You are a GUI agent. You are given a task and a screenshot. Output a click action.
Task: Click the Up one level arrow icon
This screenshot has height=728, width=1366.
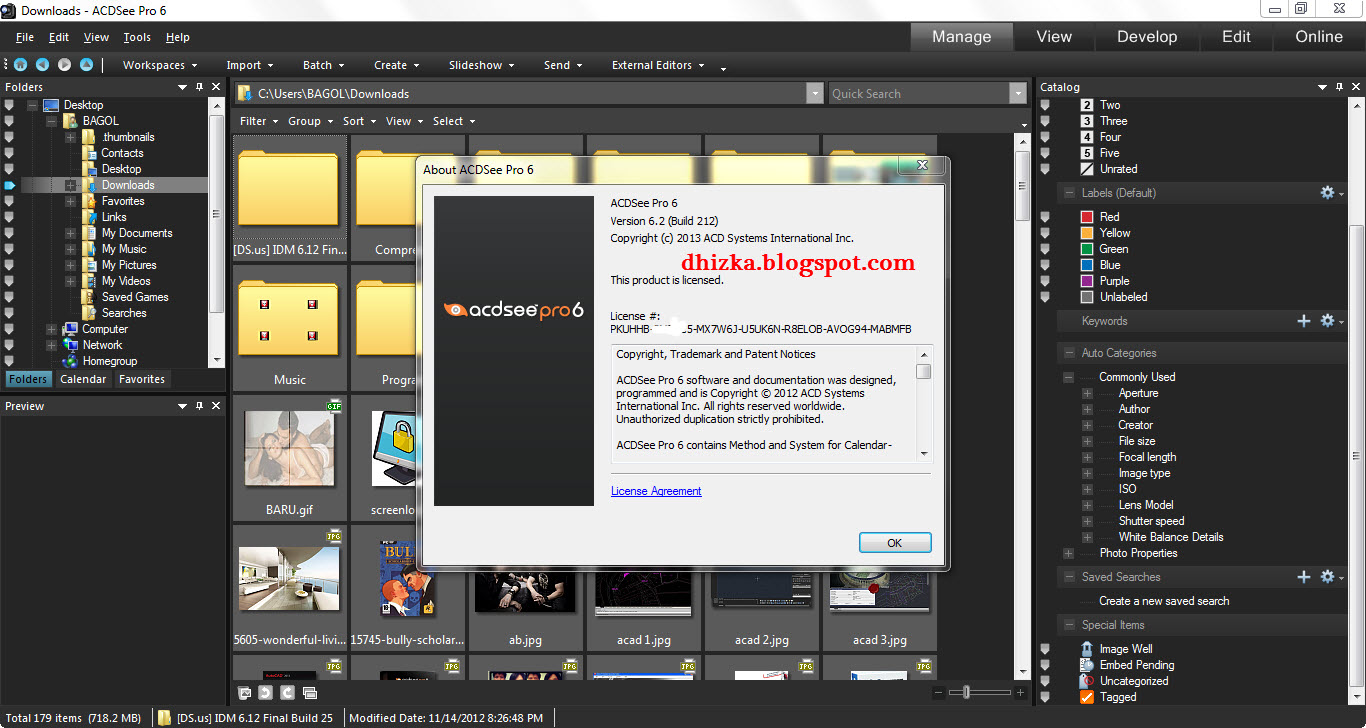coord(86,65)
